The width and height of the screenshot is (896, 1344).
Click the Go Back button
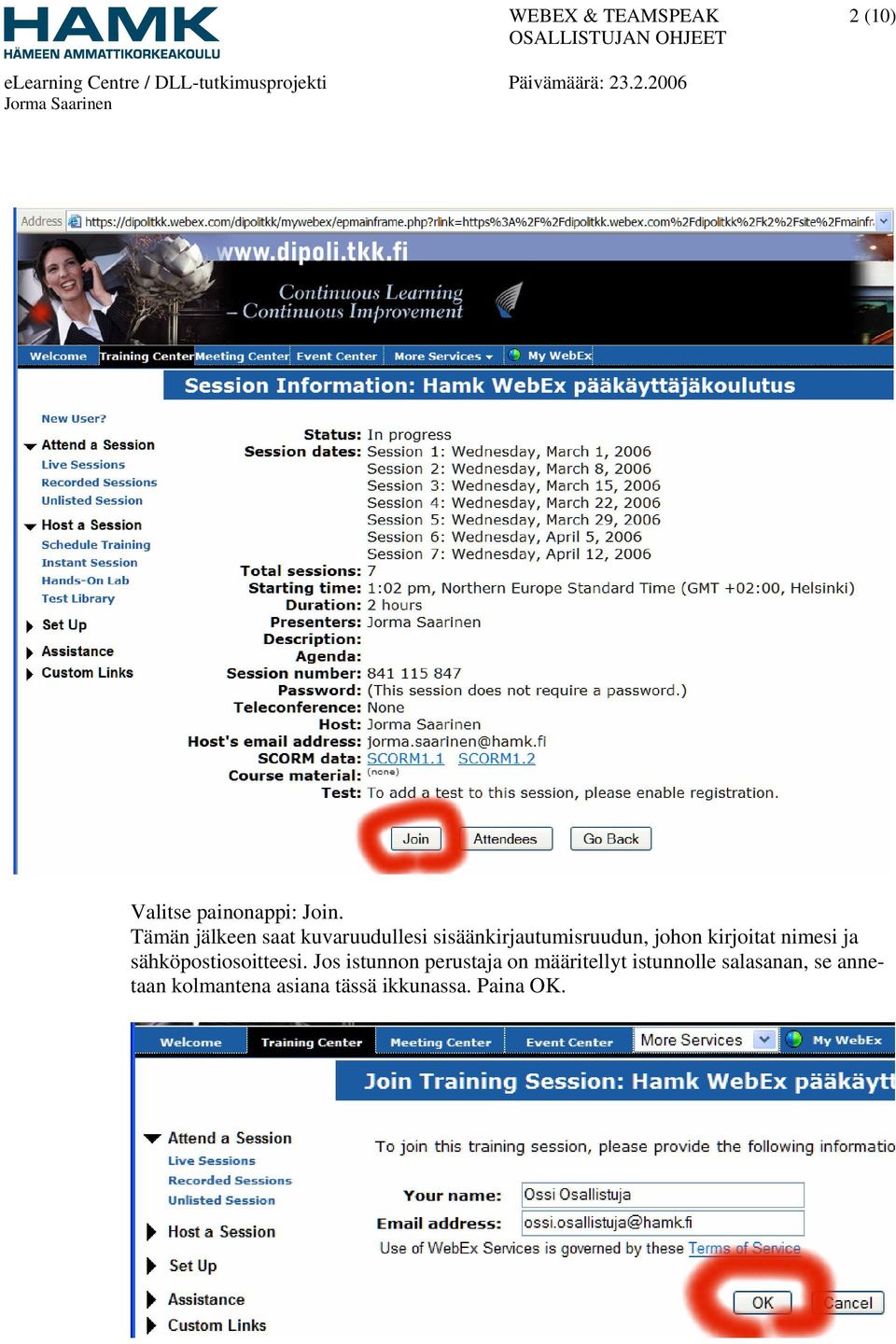point(610,838)
